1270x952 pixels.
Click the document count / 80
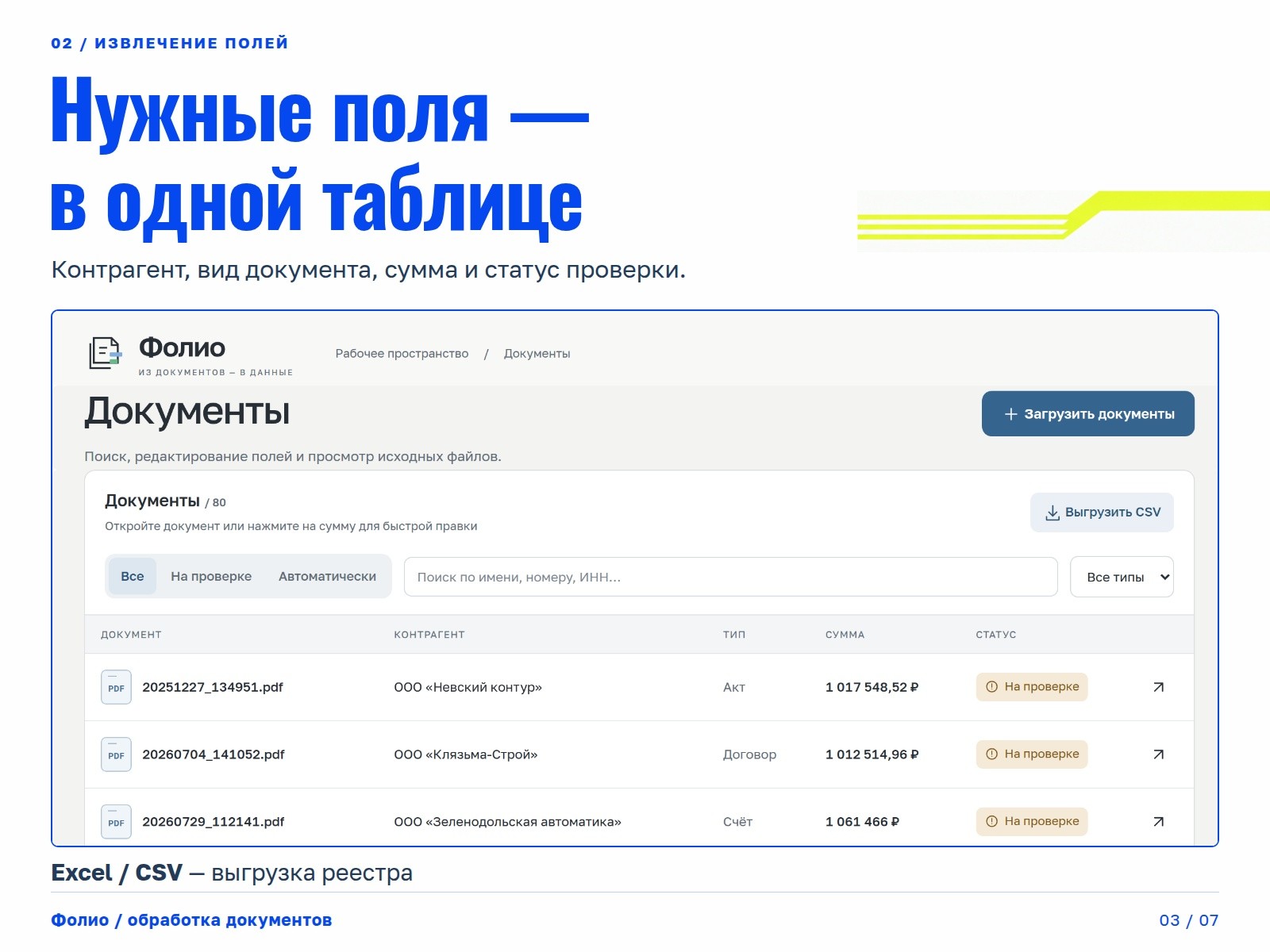[215, 502]
